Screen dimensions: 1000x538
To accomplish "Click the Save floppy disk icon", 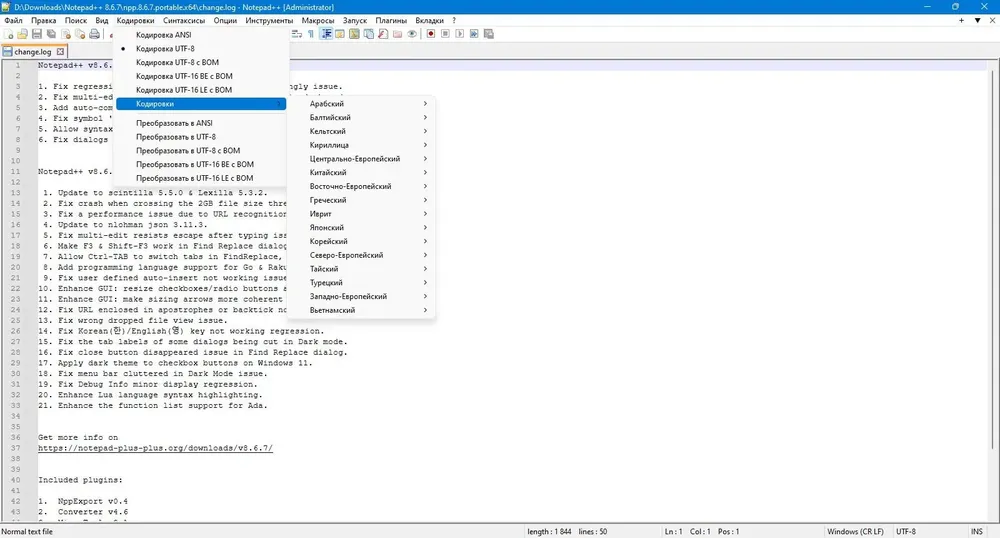I will pyautogui.click(x=37, y=34).
